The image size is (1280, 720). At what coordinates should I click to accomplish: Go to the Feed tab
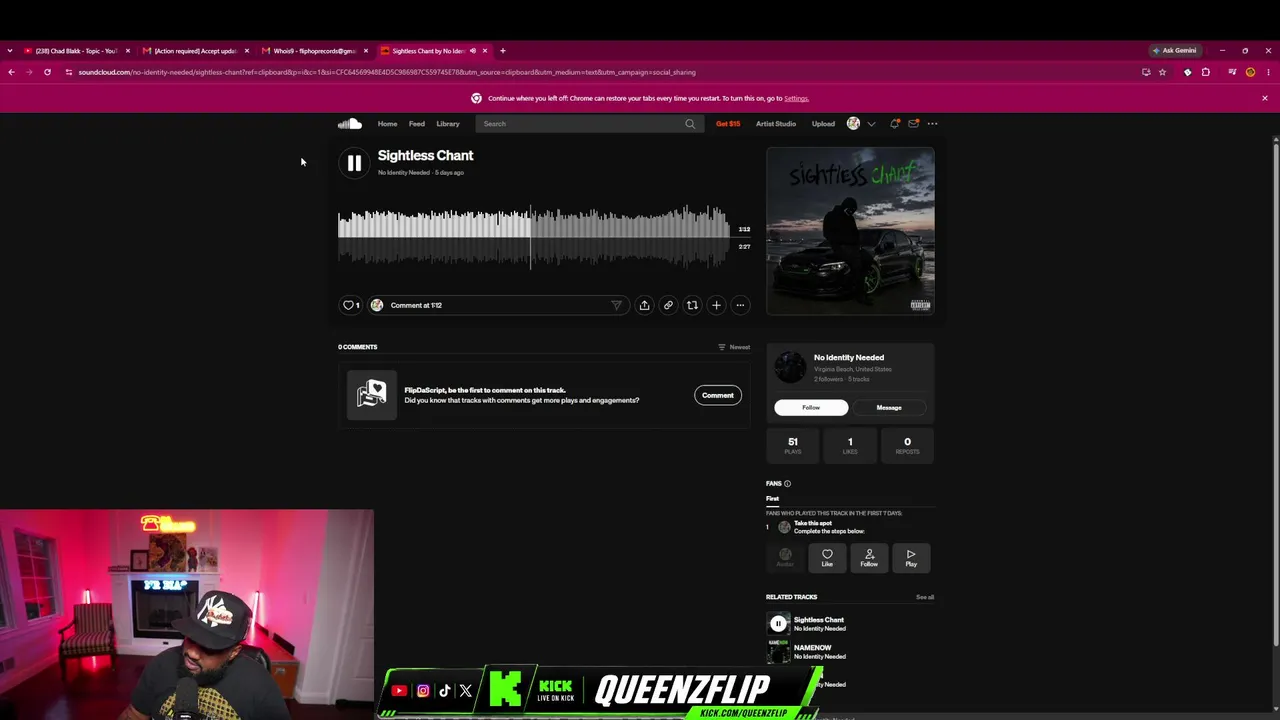[417, 124]
